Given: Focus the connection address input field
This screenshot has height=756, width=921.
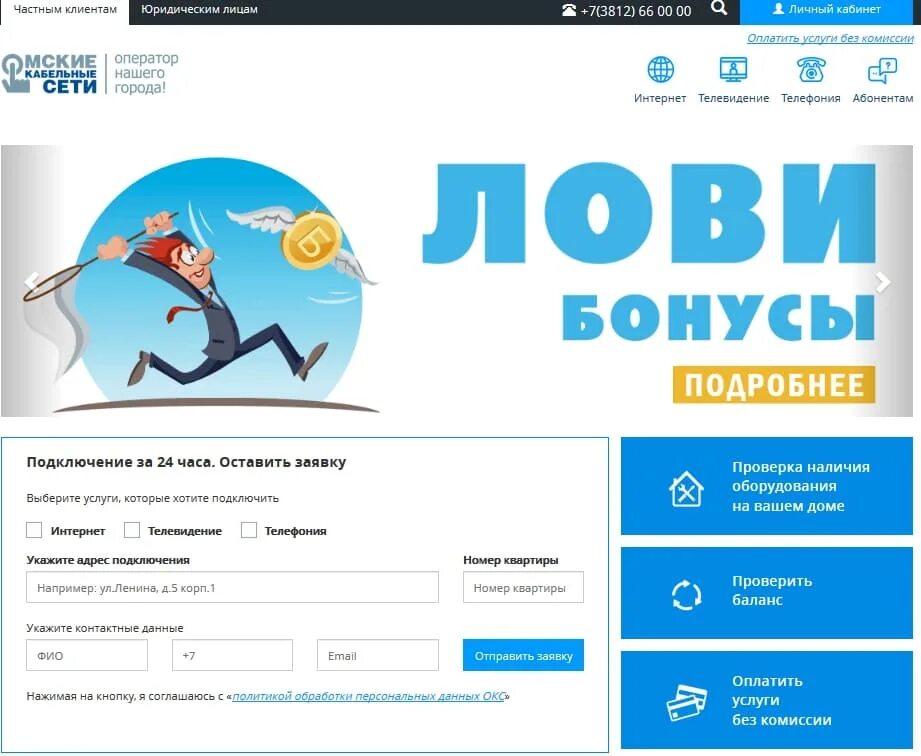Looking at the screenshot, I should 232,587.
